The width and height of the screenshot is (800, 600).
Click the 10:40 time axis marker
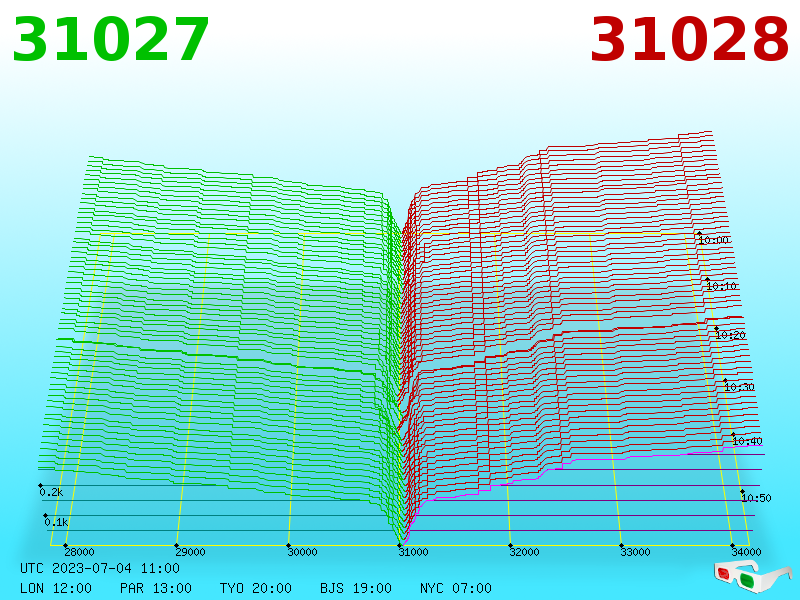click(747, 441)
